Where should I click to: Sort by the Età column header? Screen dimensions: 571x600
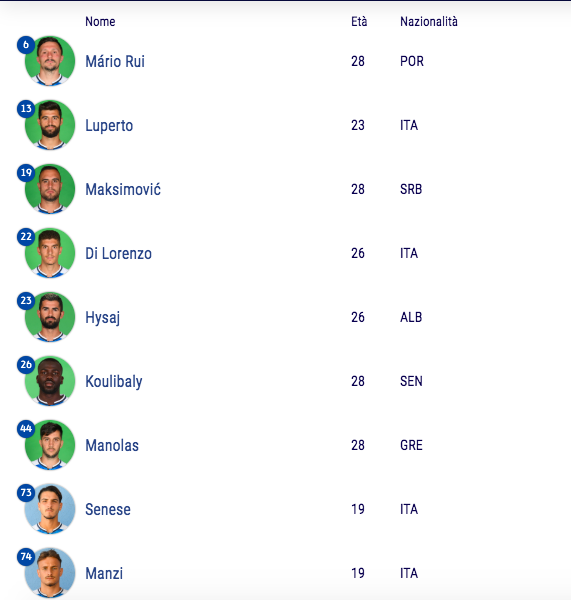click(x=359, y=21)
